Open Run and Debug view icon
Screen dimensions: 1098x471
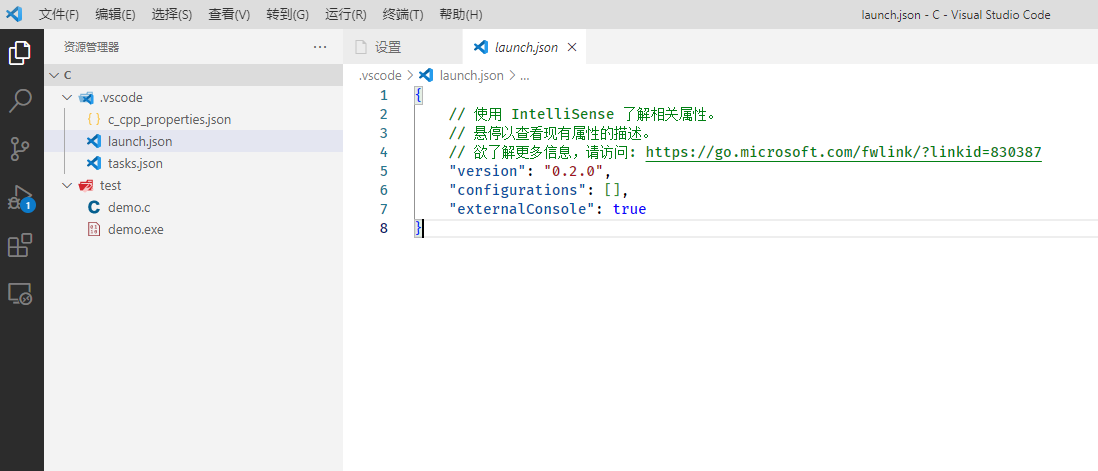point(20,197)
